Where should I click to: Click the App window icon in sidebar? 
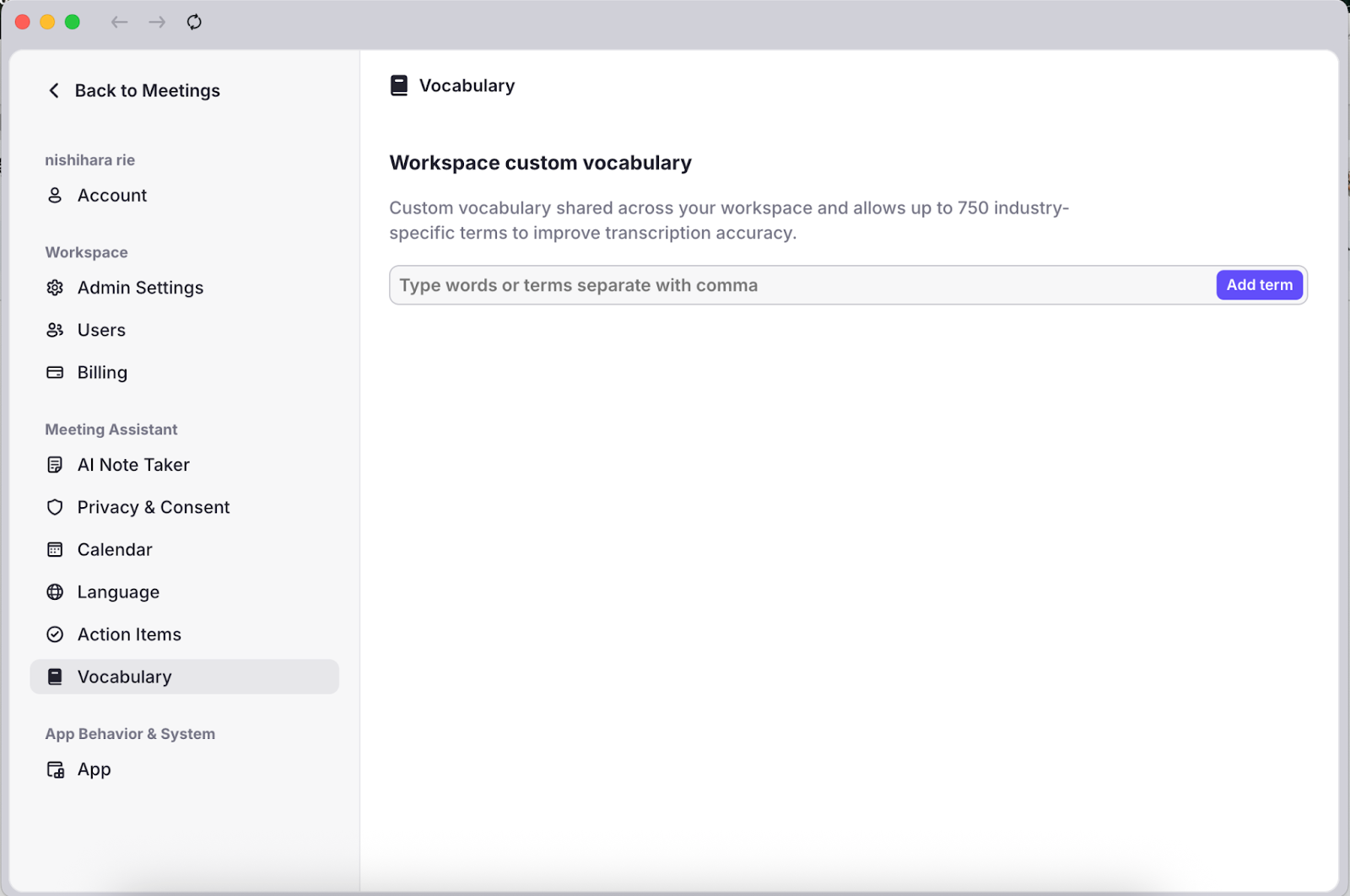tap(55, 769)
